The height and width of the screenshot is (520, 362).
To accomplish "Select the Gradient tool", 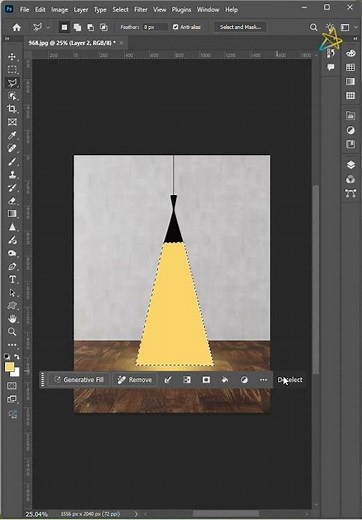I will coord(12,214).
